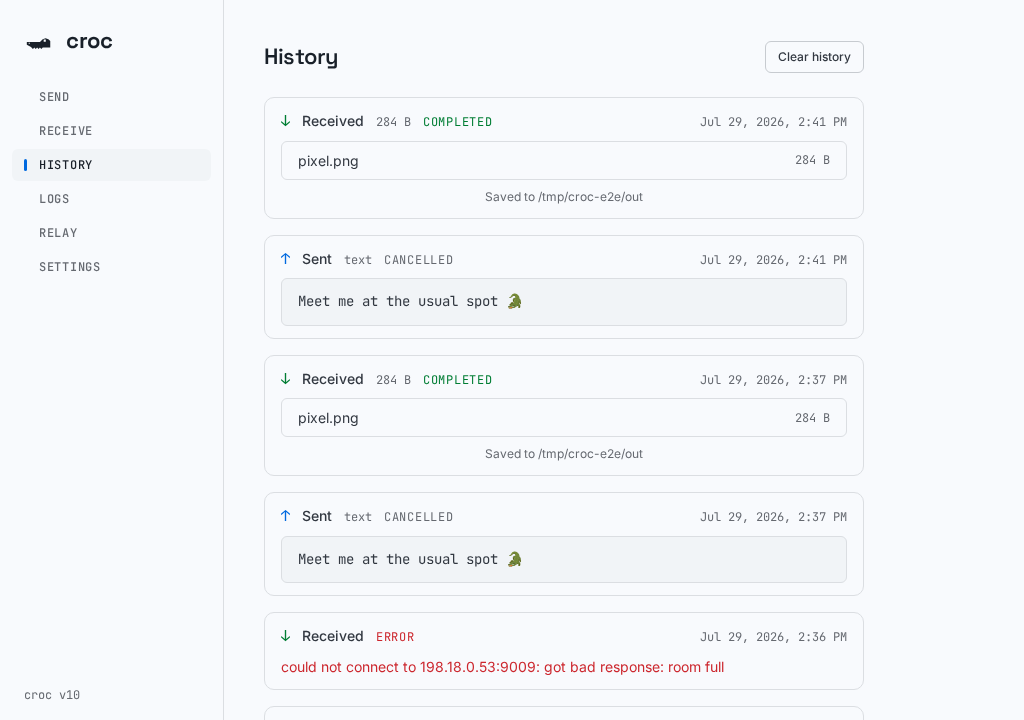Click the croc app title text
The image size is (1024, 720).
point(89,42)
